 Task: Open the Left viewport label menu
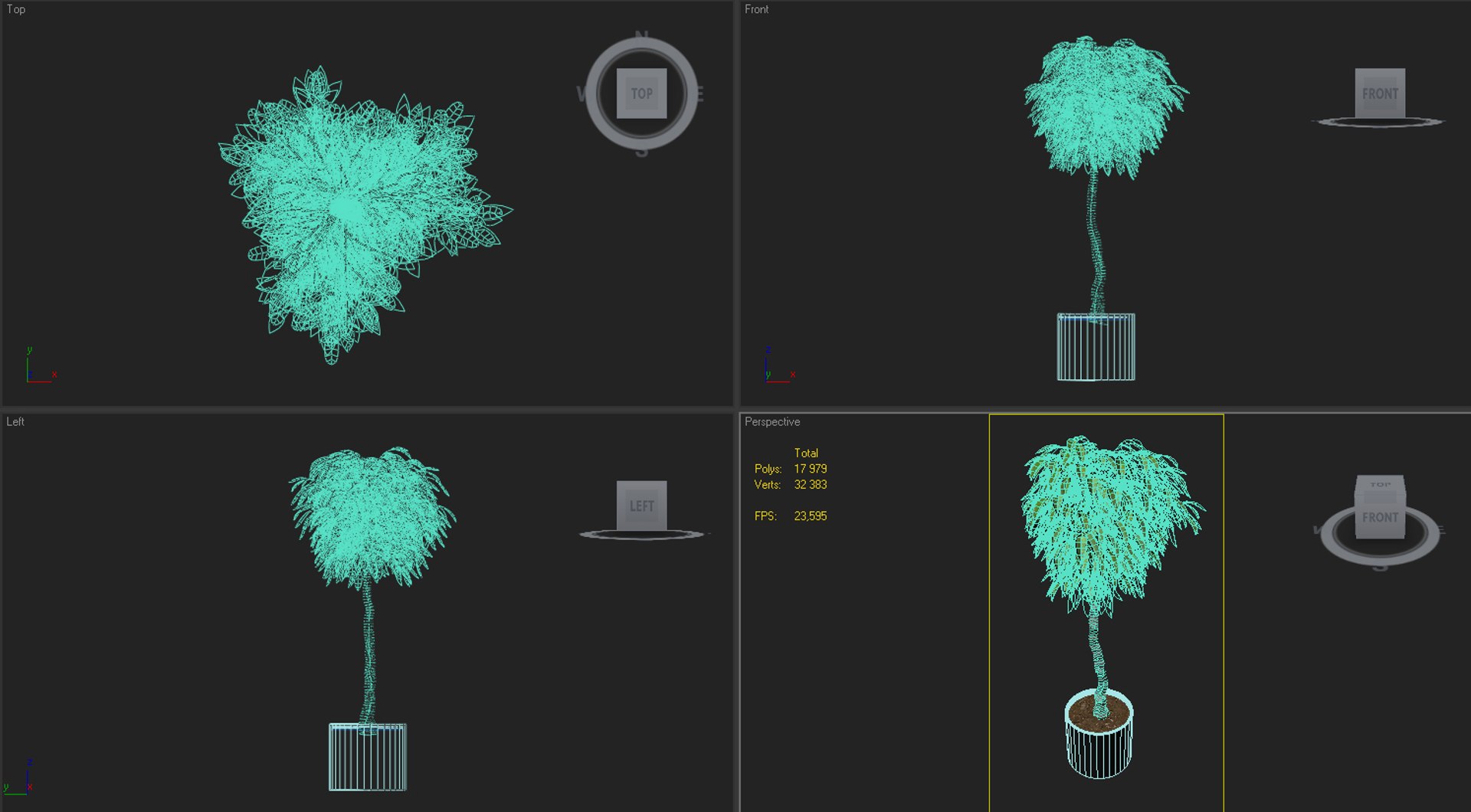15,421
